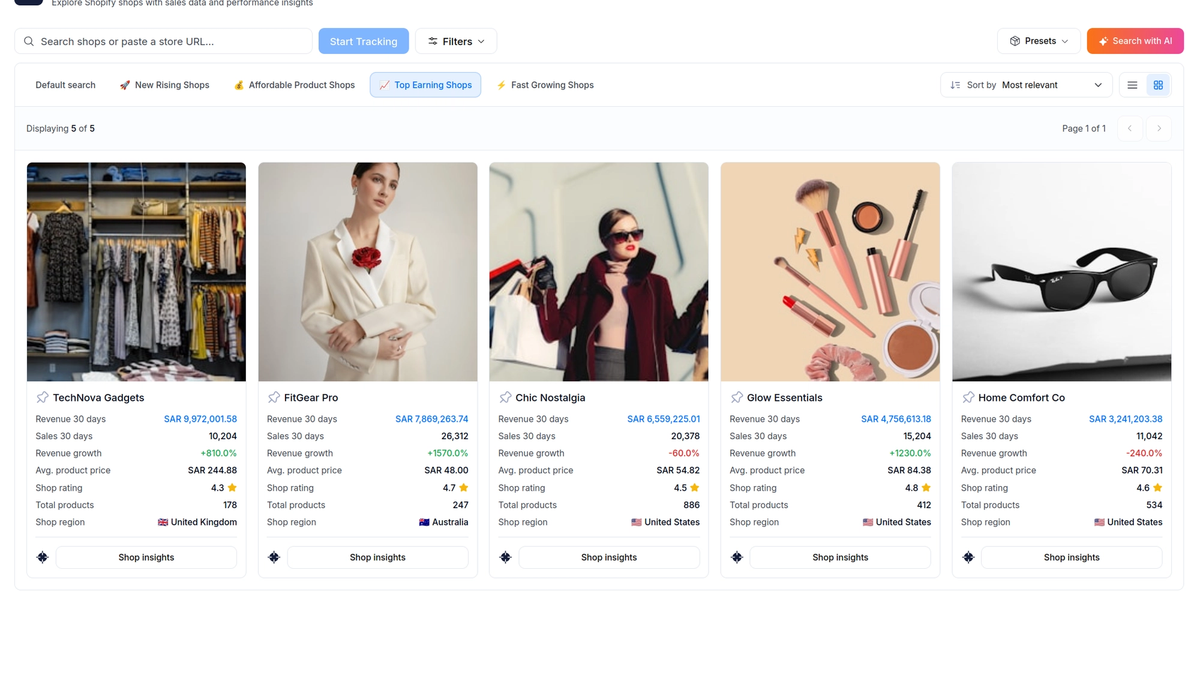Select the Top Earning Shops tab
This screenshot has height=675, width=1200.
coord(425,85)
